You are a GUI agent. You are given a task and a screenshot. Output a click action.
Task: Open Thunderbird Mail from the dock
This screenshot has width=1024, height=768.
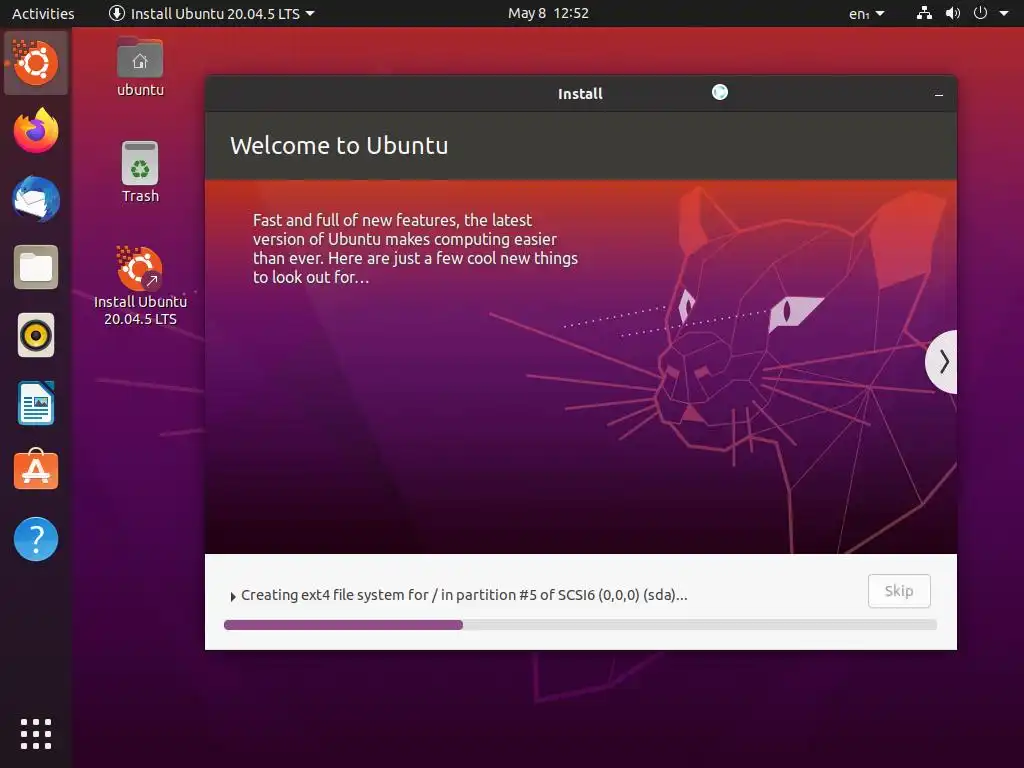(36, 199)
